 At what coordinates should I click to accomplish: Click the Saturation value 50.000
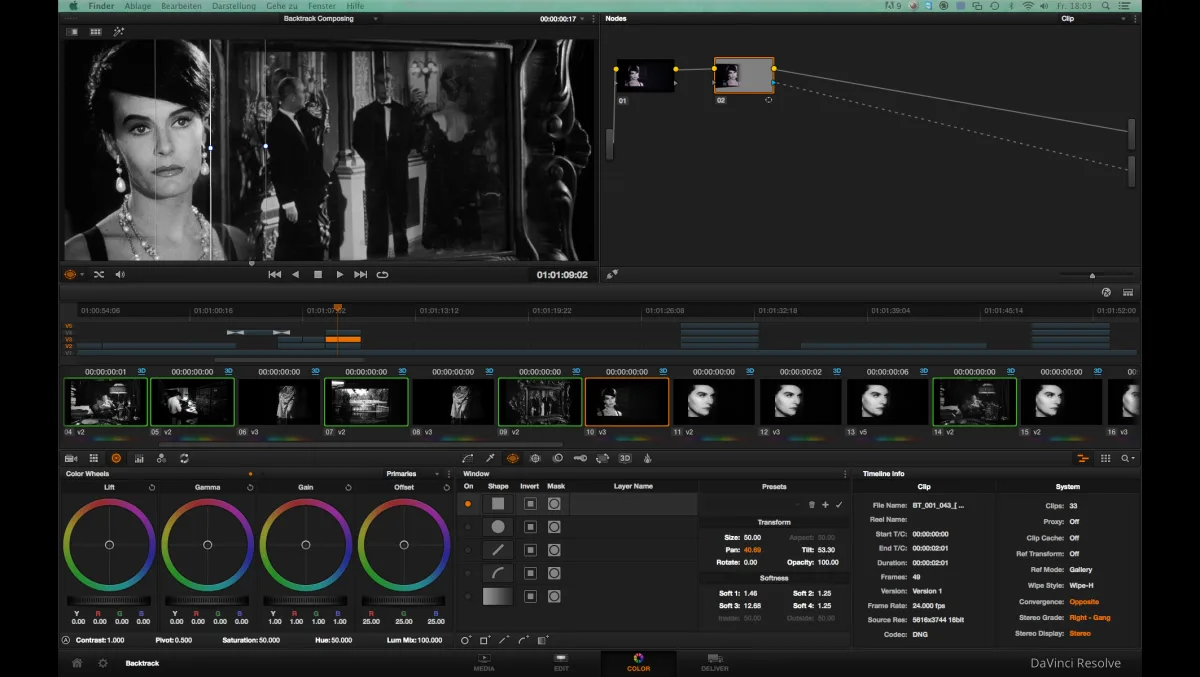pyautogui.click(x=269, y=640)
